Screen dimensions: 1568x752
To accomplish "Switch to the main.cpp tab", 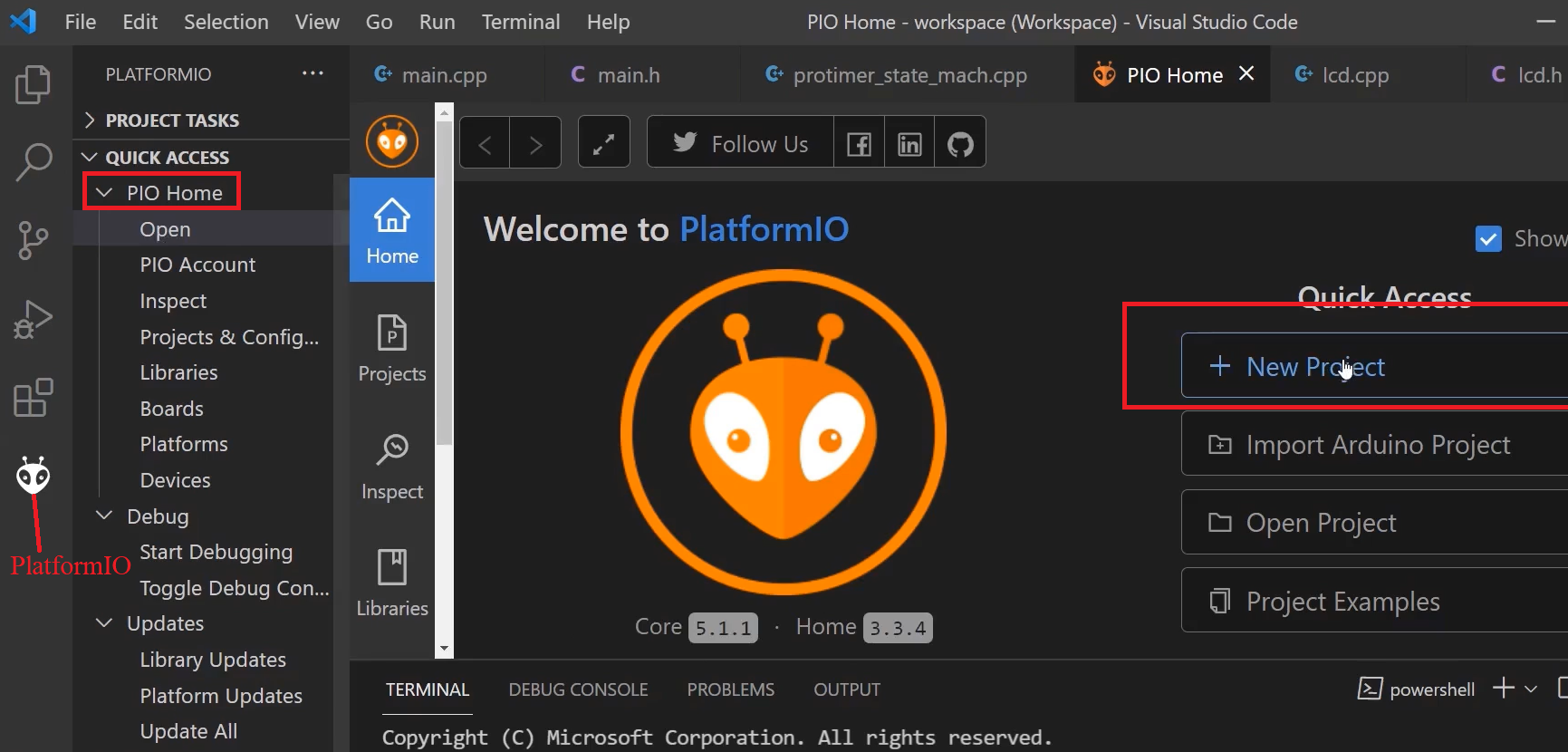I will pos(447,74).
